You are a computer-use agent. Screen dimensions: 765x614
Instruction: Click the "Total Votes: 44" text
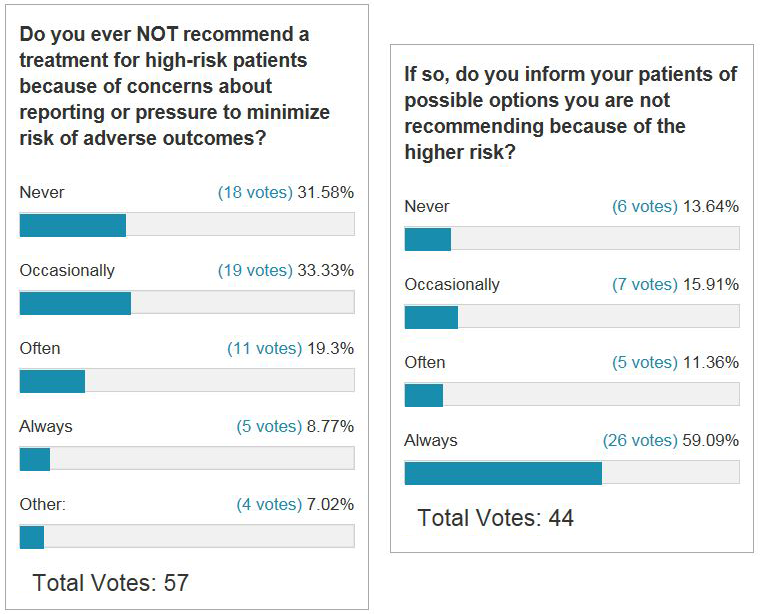(x=495, y=518)
